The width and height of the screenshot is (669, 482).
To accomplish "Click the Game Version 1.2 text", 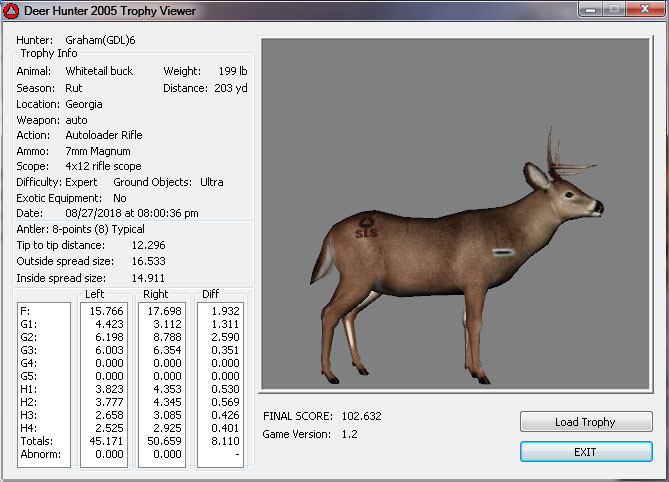I will [310, 434].
